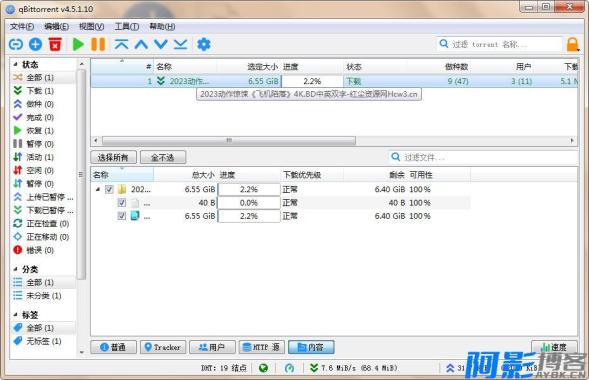
Task: Collapse the 状态 section in sidebar
Action: (15, 64)
